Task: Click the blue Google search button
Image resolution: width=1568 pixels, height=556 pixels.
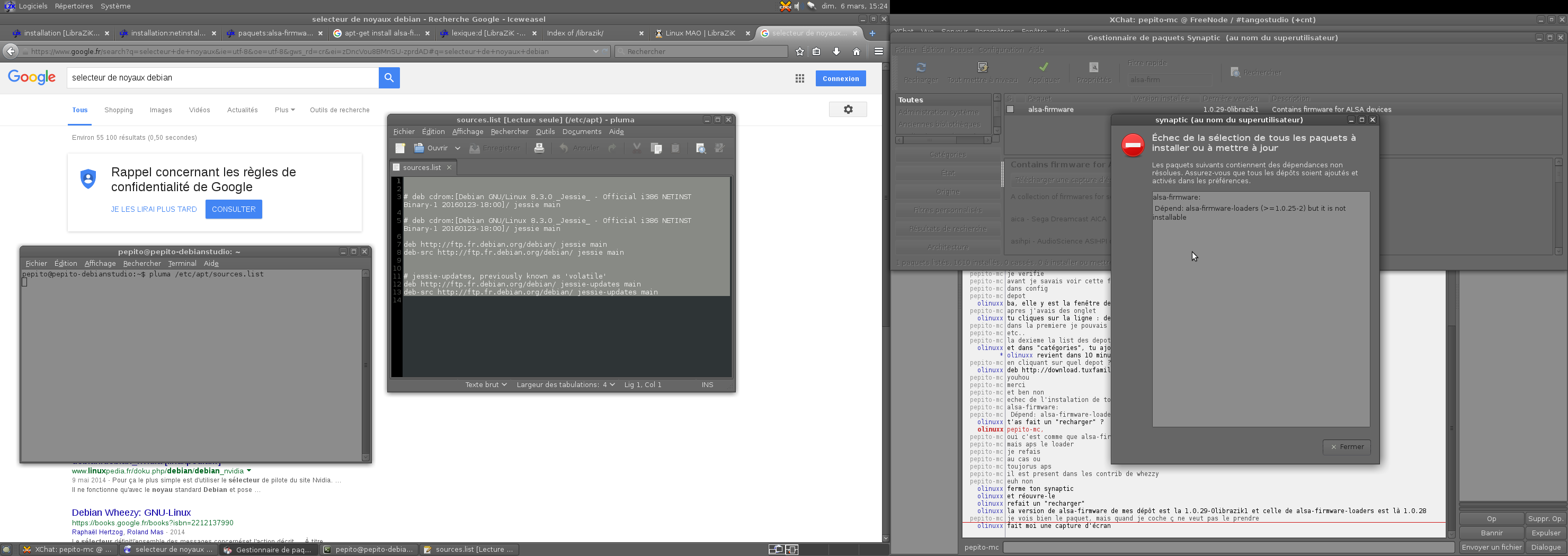Action: coord(389,78)
